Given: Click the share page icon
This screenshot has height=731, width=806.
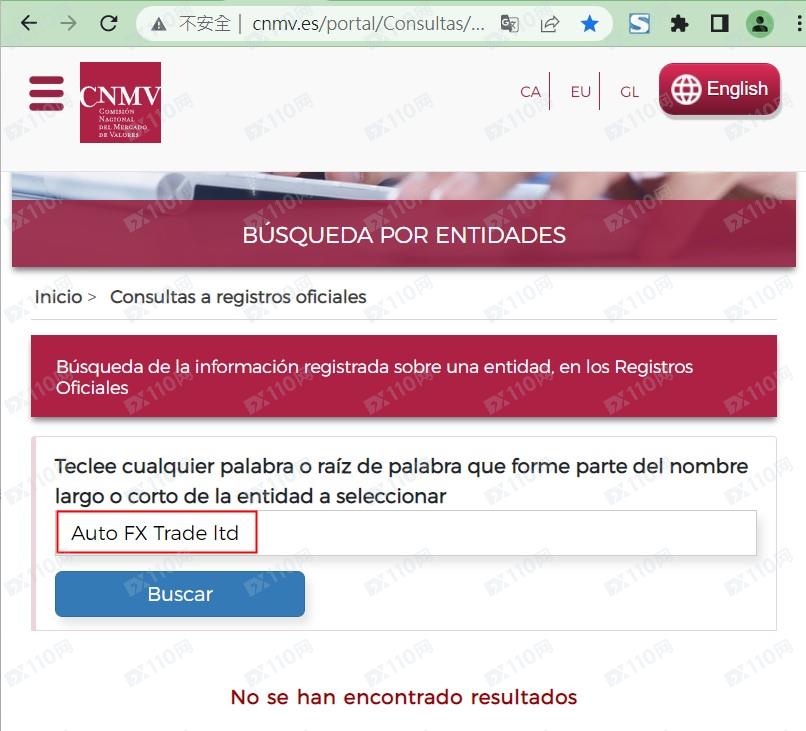Looking at the screenshot, I should point(549,24).
